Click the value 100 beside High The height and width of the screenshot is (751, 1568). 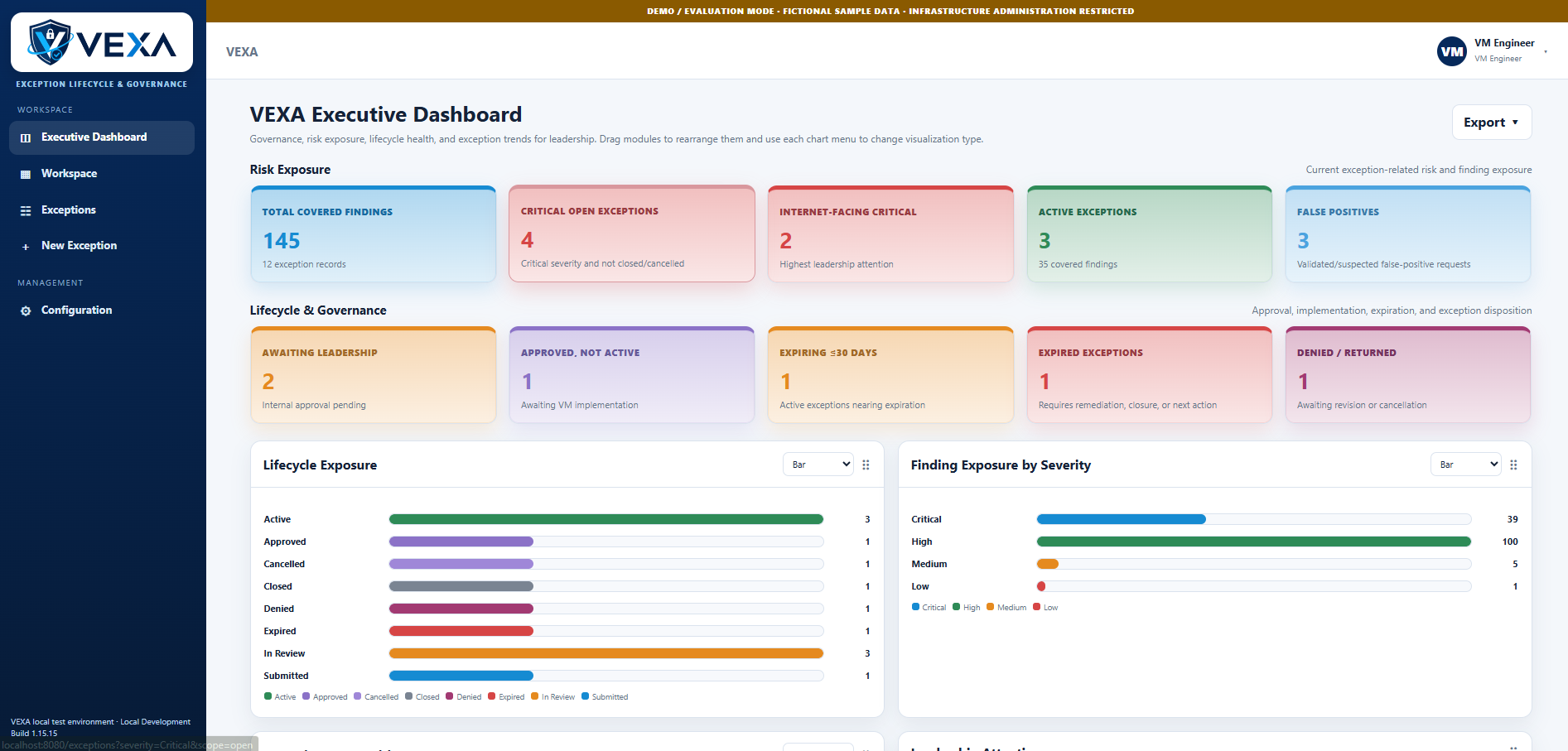1510,542
